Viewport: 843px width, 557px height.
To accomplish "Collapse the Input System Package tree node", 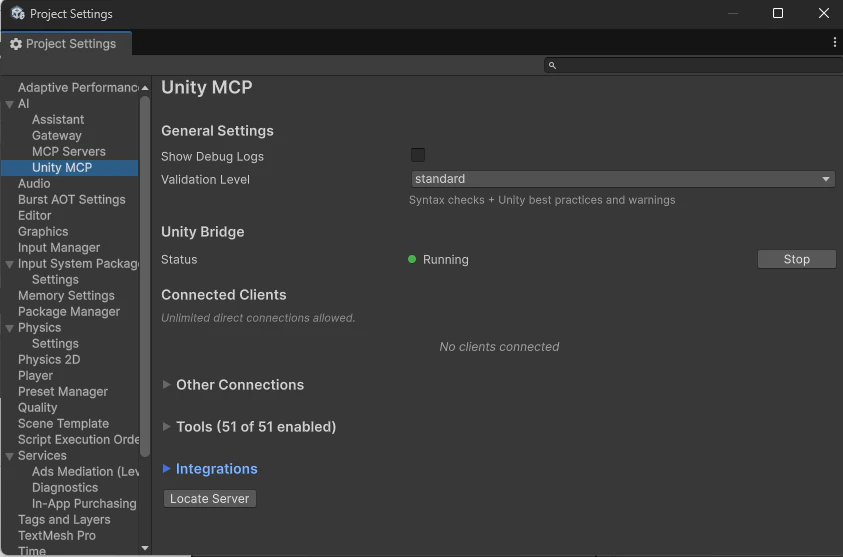I will point(9,265).
